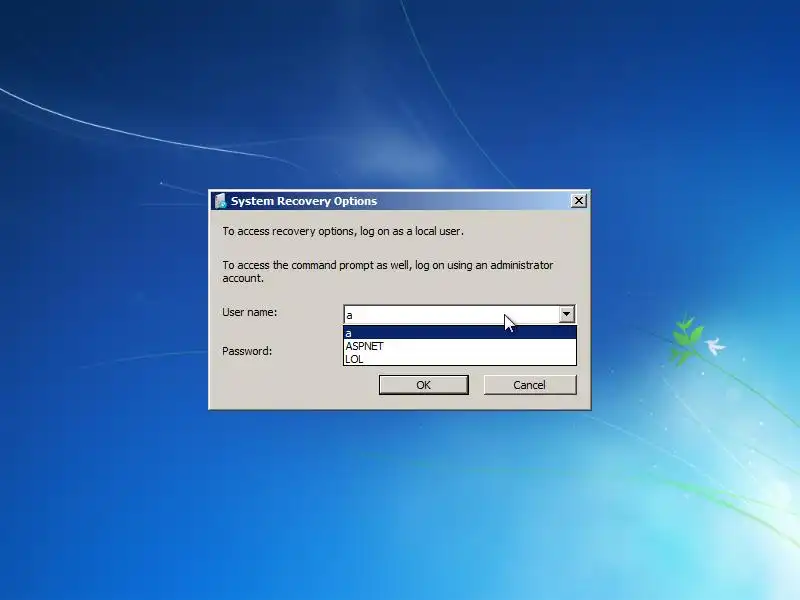
Task: Click the System Recovery Options title icon
Action: click(x=220, y=201)
